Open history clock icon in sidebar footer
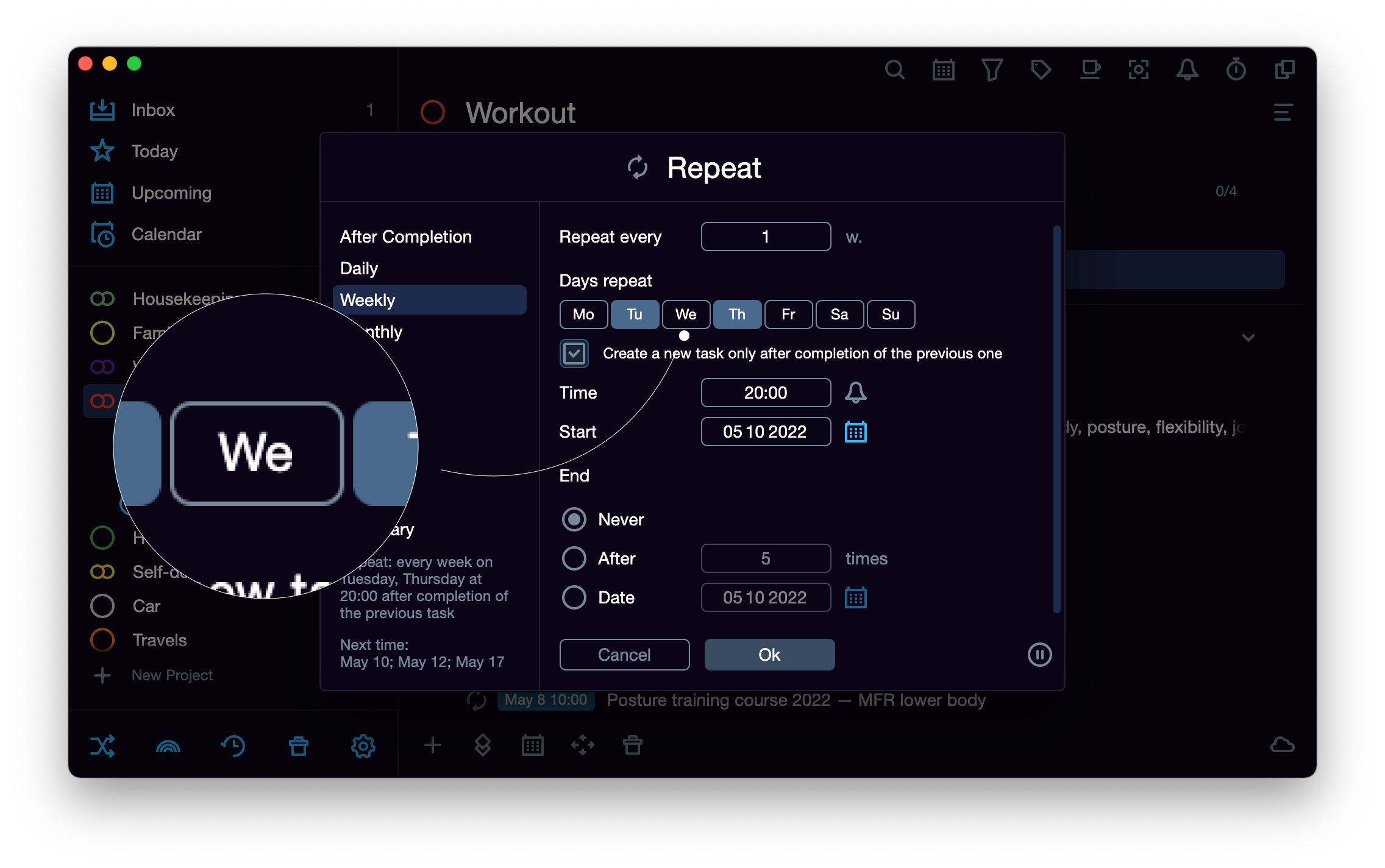Image resolution: width=1385 pixels, height=868 pixels. pyautogui.click(x=233, y=746)
